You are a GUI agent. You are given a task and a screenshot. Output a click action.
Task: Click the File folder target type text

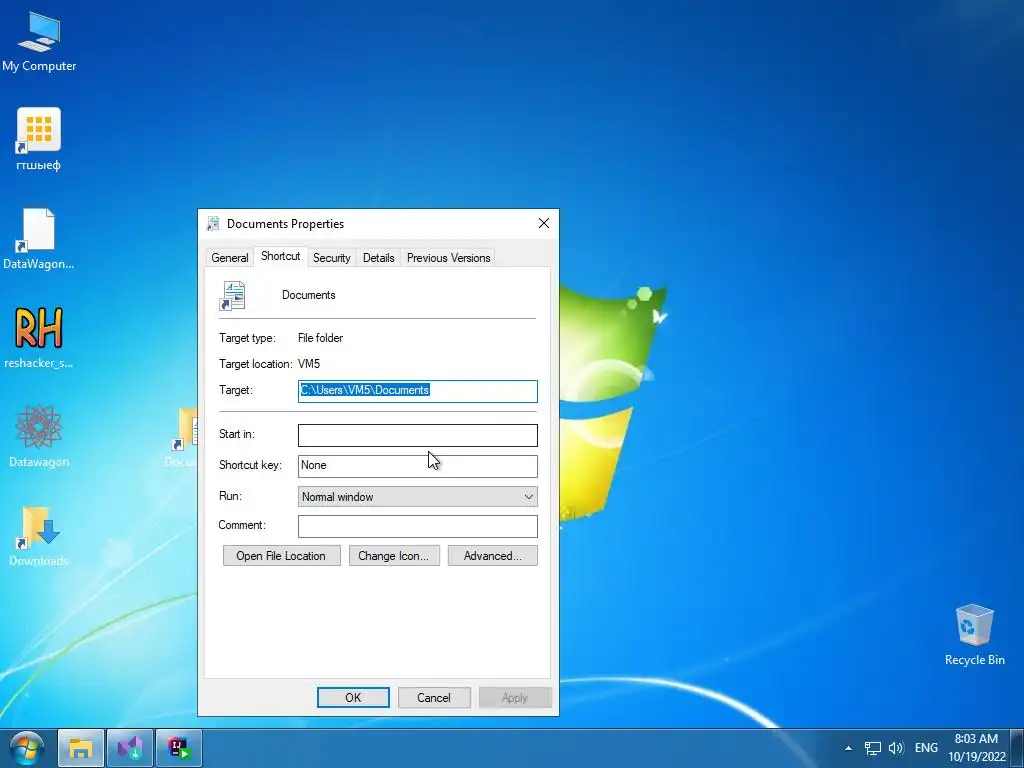320,338
